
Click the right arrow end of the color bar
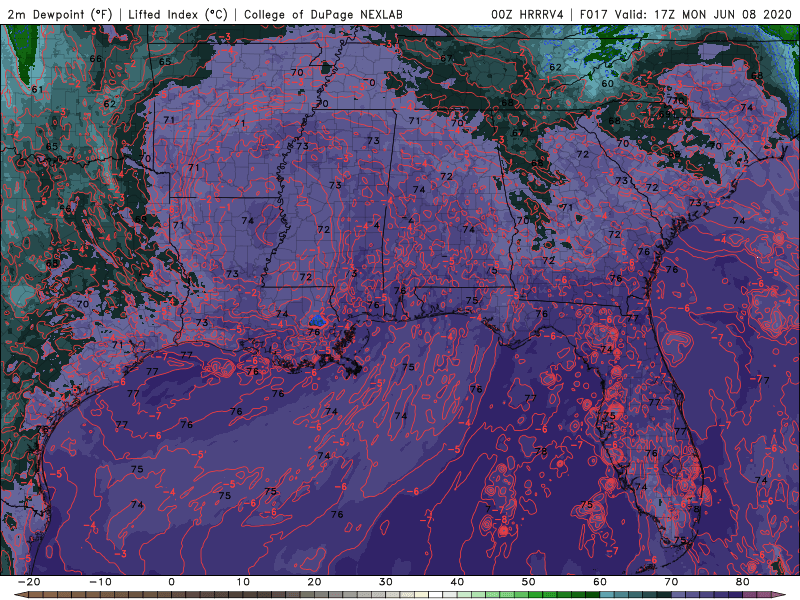point(780,595)
